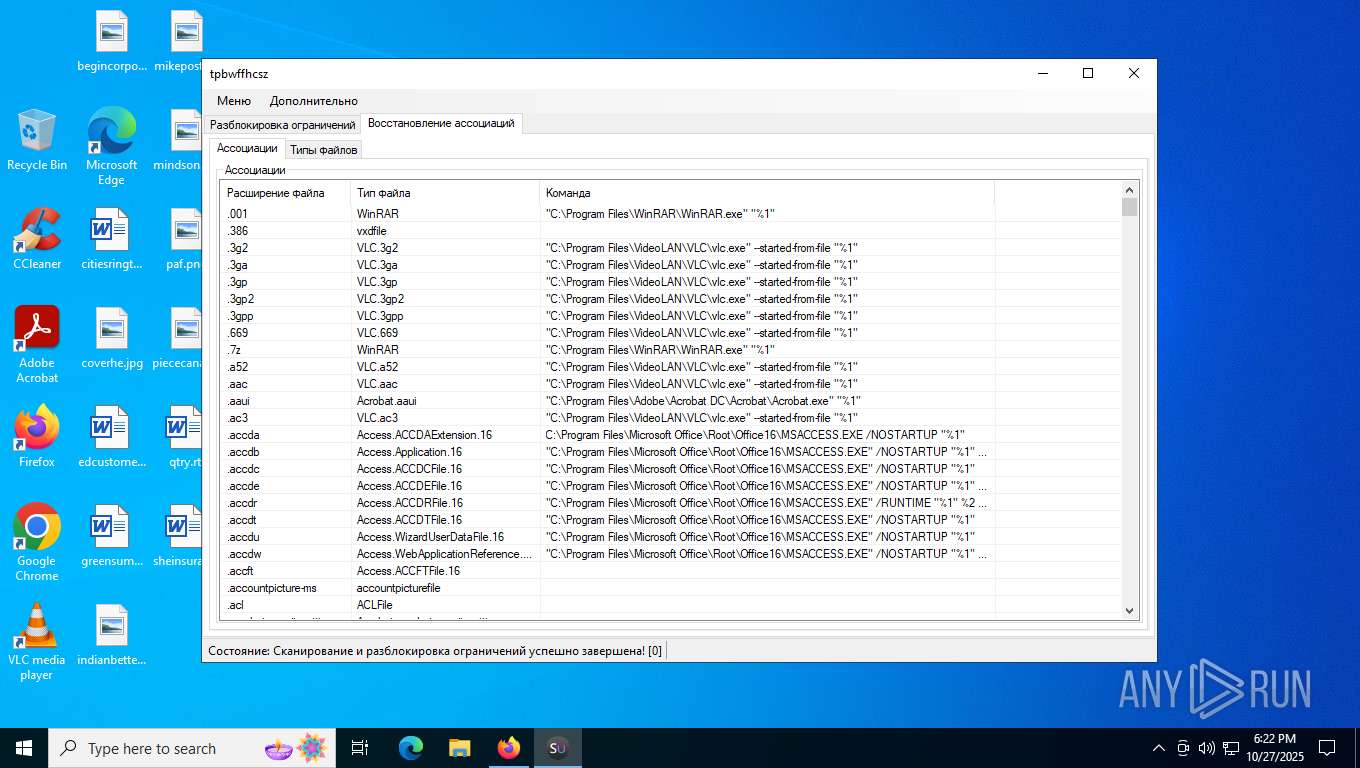Open Google Chrome desktop shortcut
The image size is (1360, 768).
click(37, 543)
